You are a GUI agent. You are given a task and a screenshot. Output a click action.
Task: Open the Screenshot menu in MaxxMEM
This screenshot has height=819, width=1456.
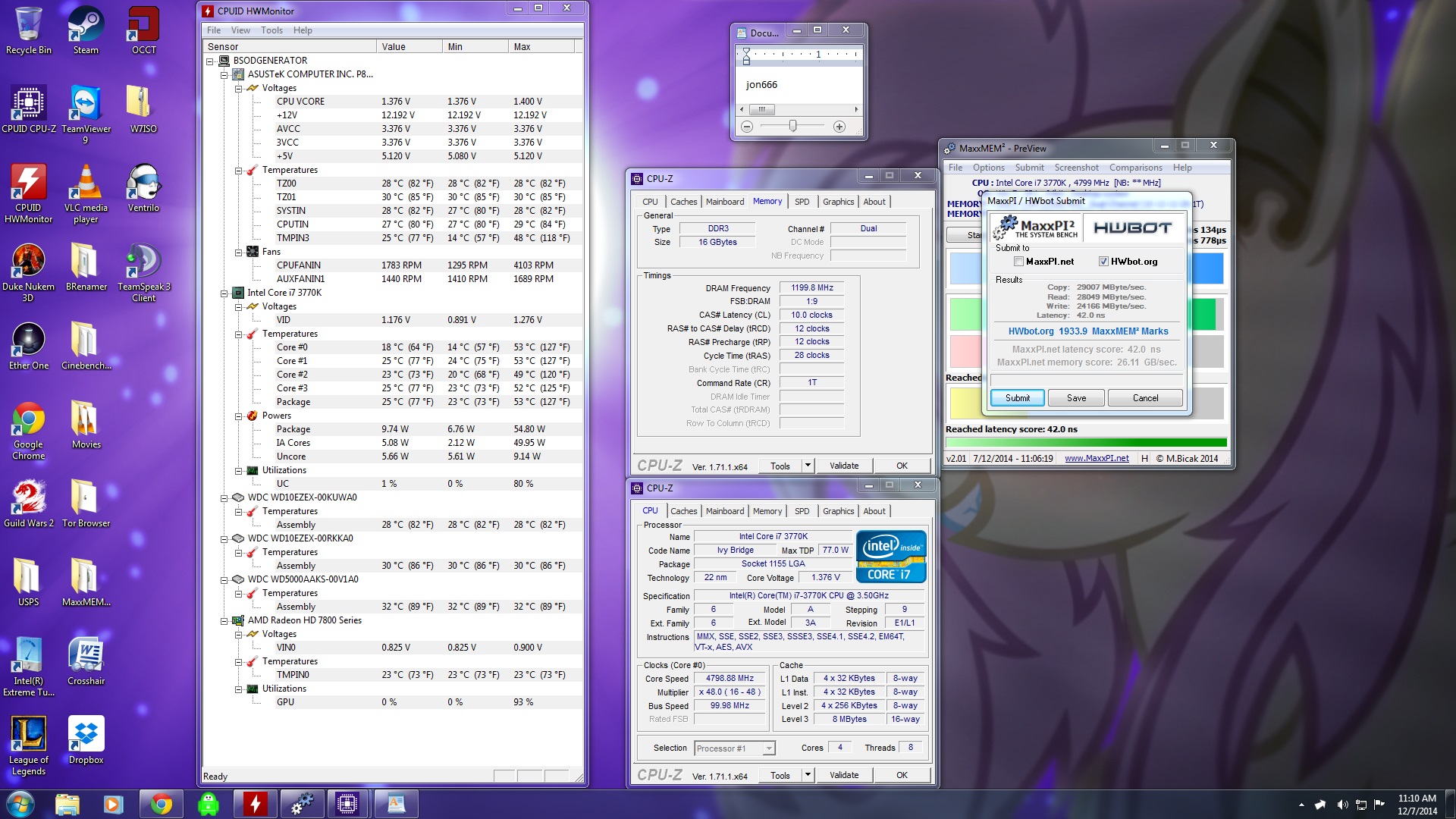point(1076,168)
